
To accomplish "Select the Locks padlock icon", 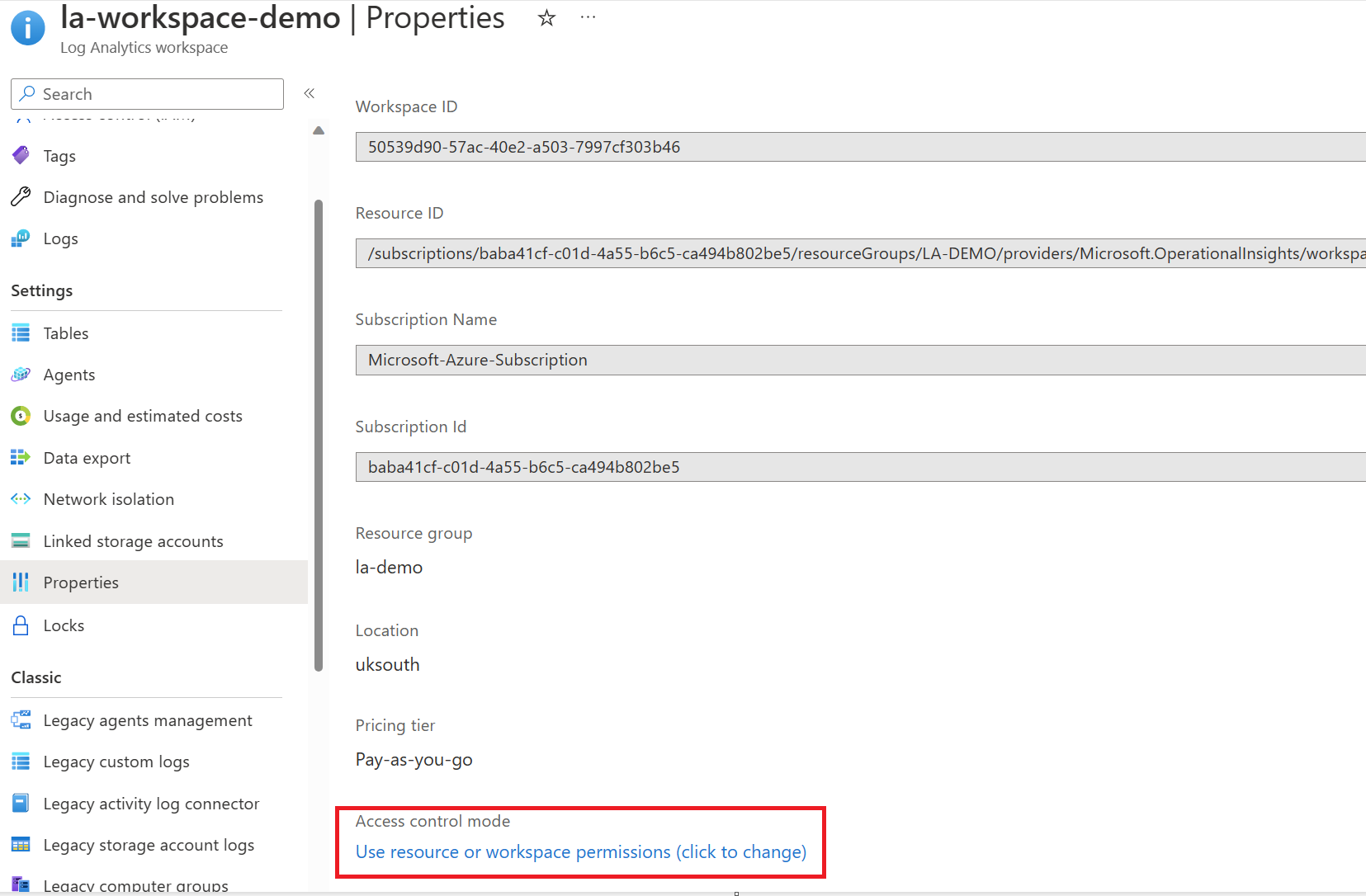I will 21,625.
